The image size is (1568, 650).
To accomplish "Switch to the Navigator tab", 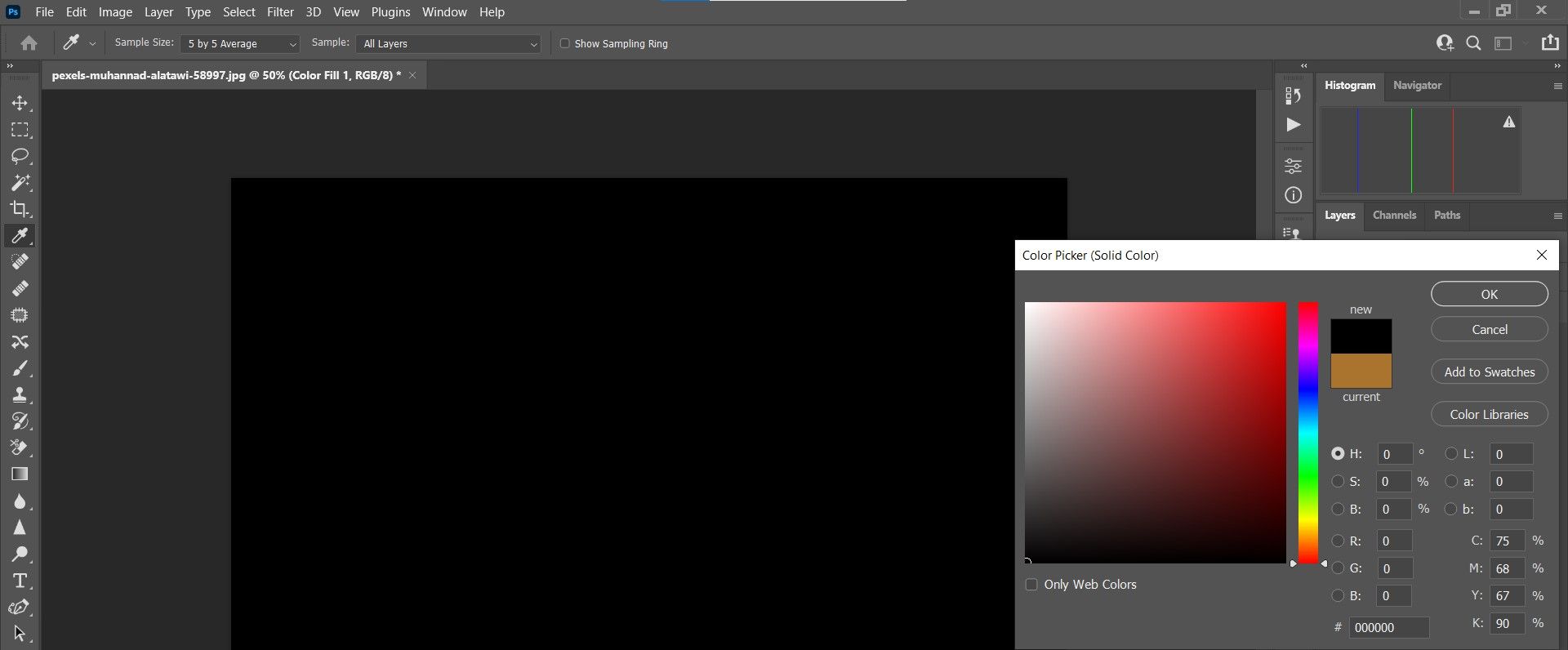I will [1417, 85].
